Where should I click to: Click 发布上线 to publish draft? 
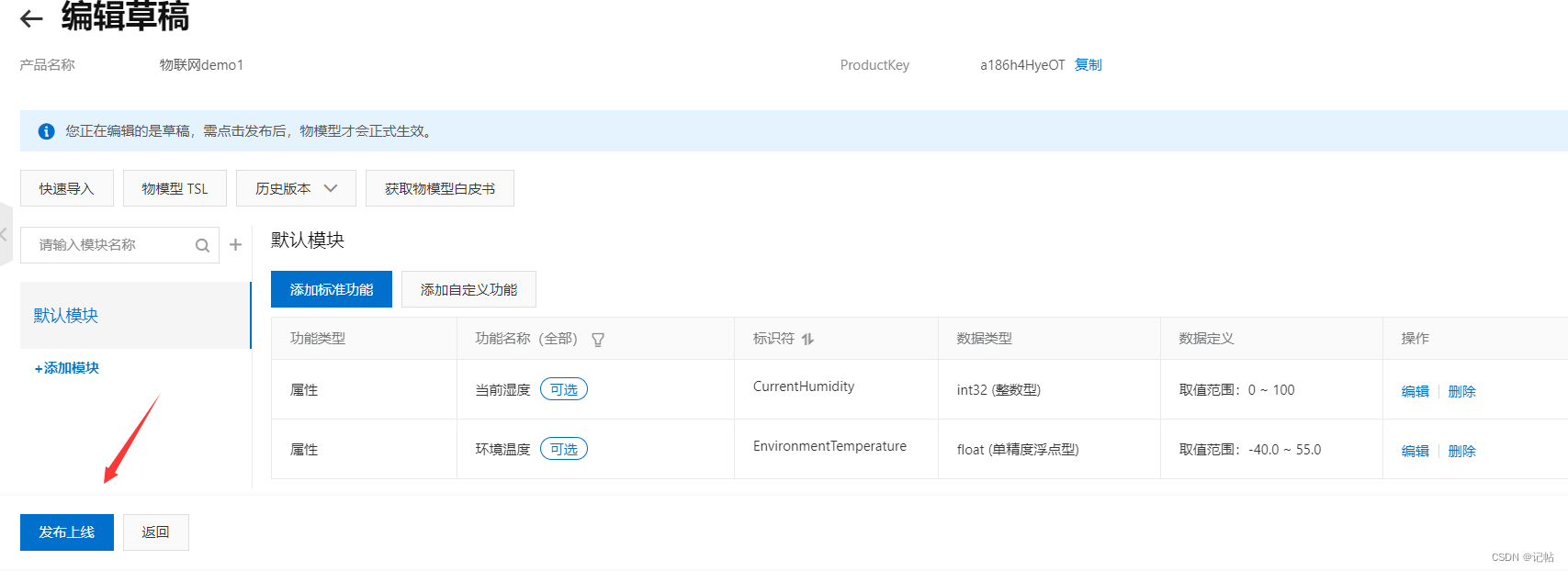[66, 532]
